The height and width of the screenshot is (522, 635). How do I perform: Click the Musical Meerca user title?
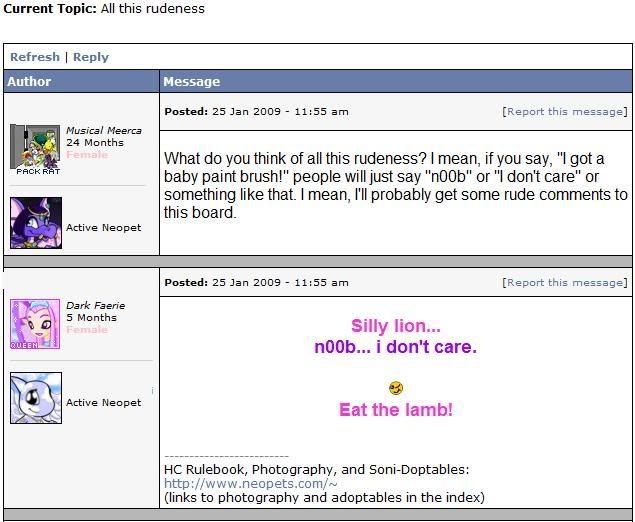pos(104,131)
